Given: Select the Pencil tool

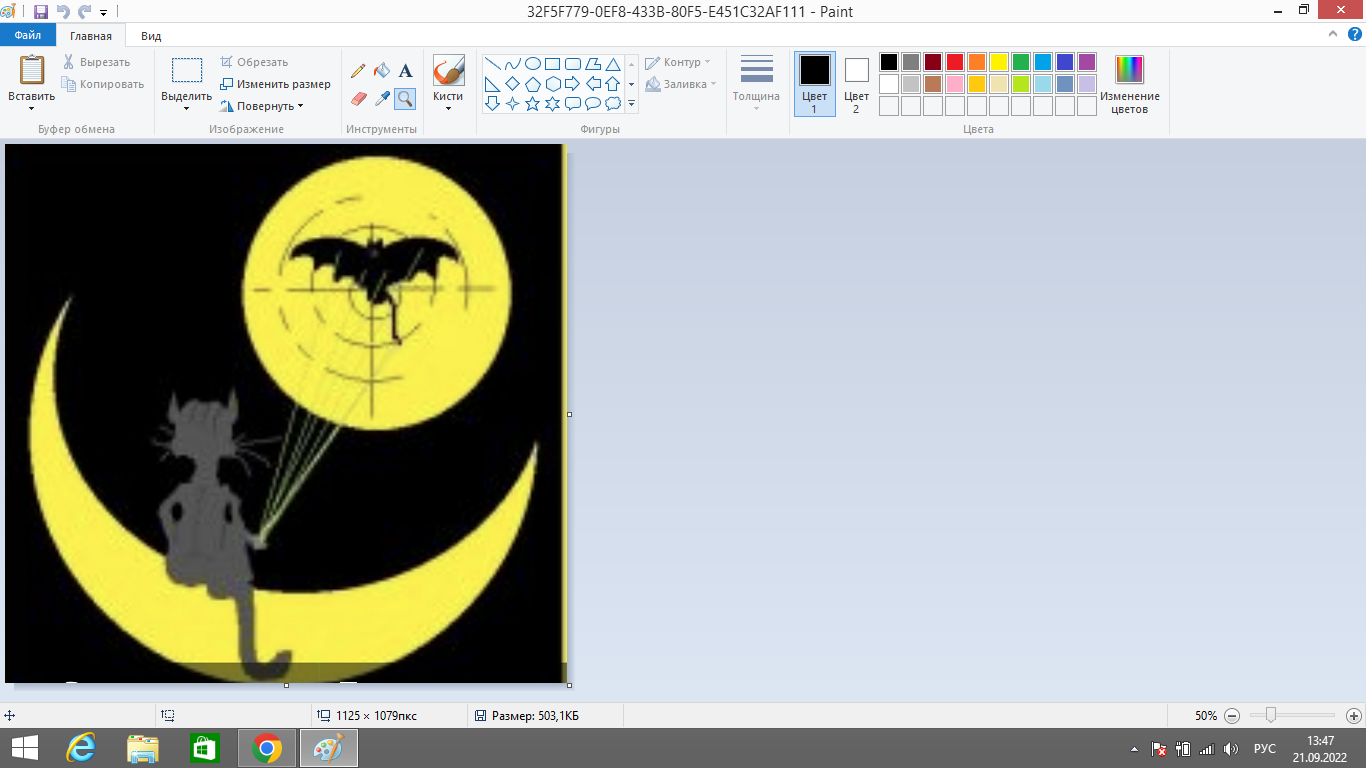Looking at the screenshot, I should point(358,71).
